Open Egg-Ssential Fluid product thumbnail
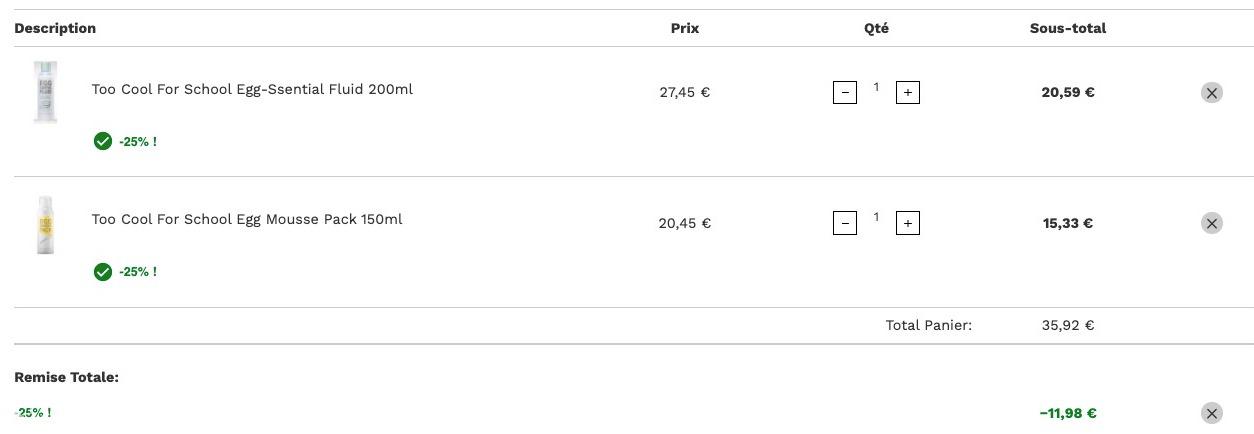Image resolution: width=1254 pixels, height=434 pixels. tap(46, 91)
